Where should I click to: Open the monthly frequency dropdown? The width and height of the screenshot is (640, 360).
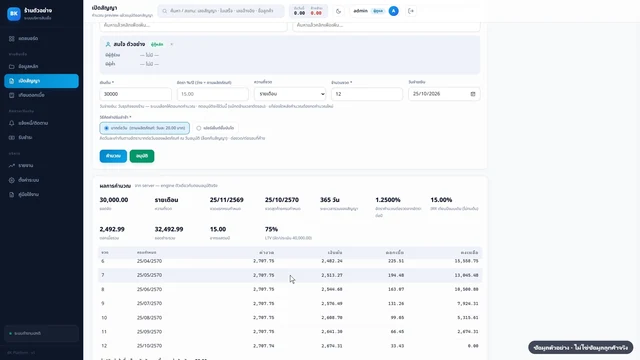pyautogui.click(x=290, y=94)
